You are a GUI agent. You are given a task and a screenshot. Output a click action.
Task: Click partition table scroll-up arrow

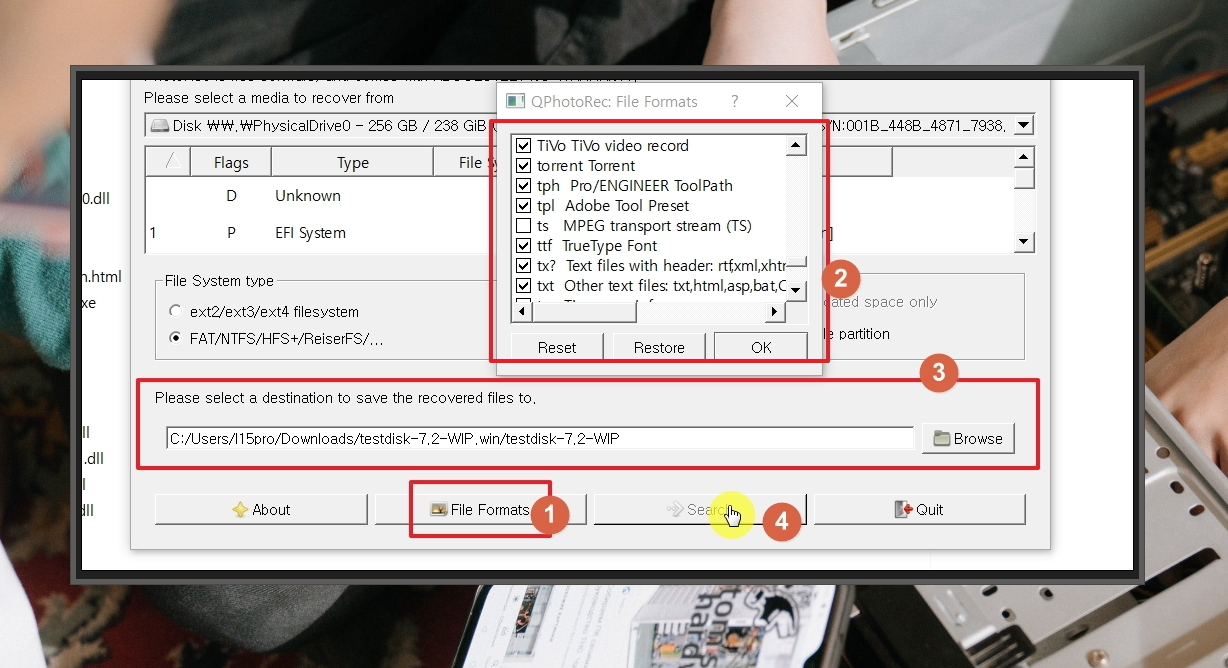[1023, 157]
